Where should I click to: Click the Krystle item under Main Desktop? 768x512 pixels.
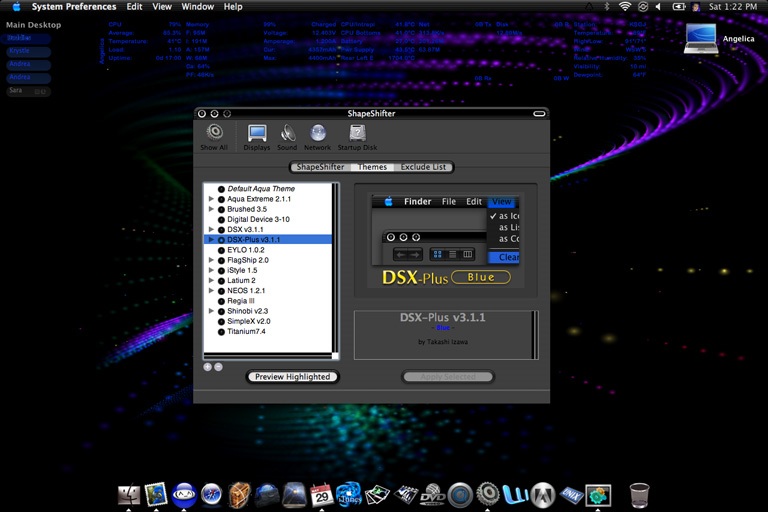pyautogui.click(x=29, y=51)
